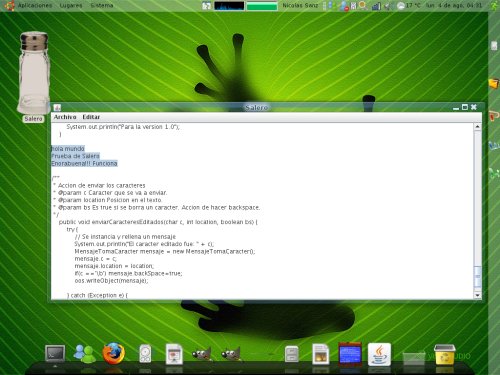This screenshot has height=375, width=500.
Task: Click the volume speaker icon in top panel
Action: (x=387, y=6)
